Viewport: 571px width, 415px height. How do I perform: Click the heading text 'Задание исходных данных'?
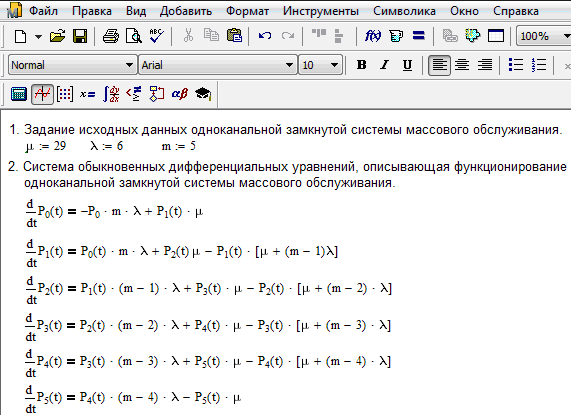106,130
